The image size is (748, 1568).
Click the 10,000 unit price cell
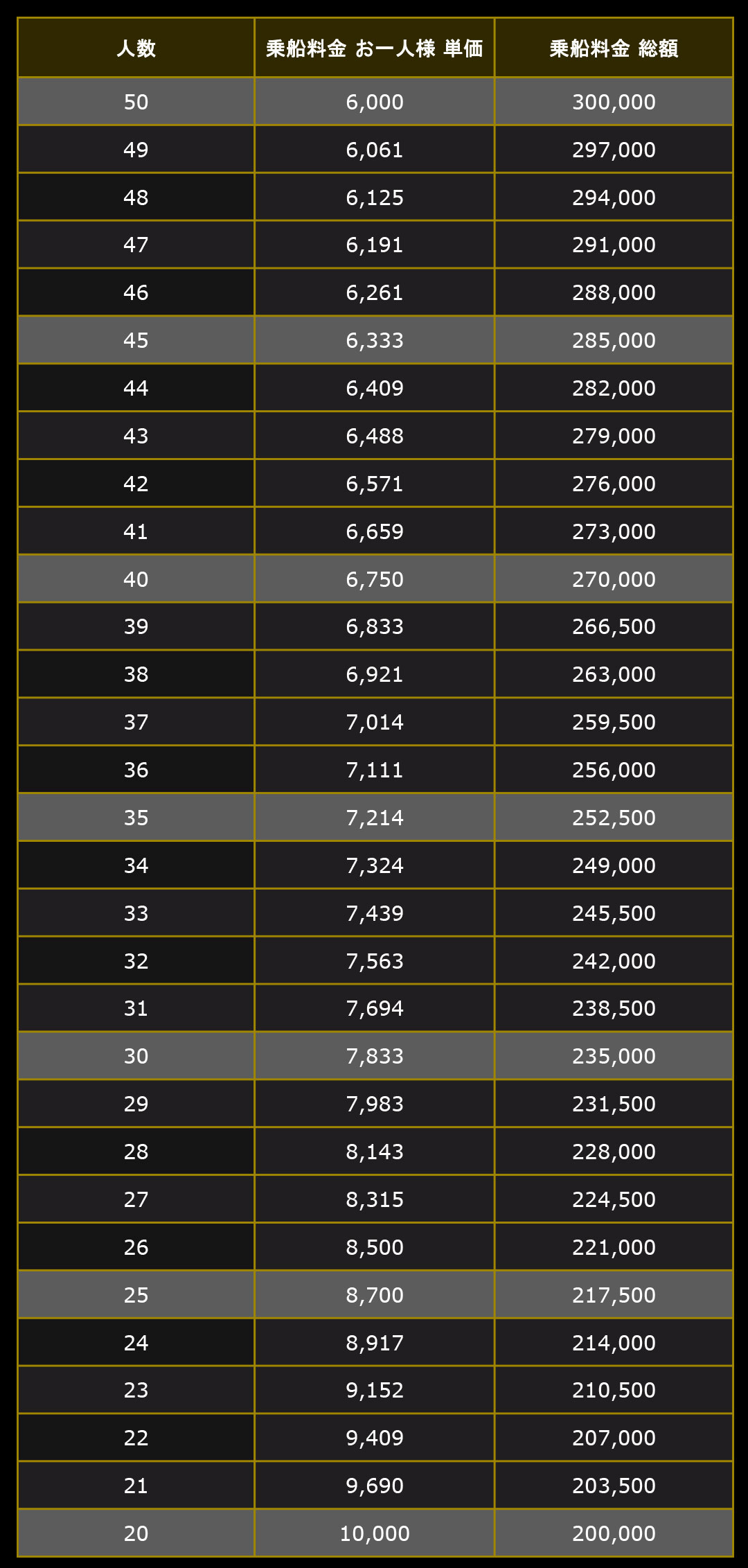[x=375, y=1533]
